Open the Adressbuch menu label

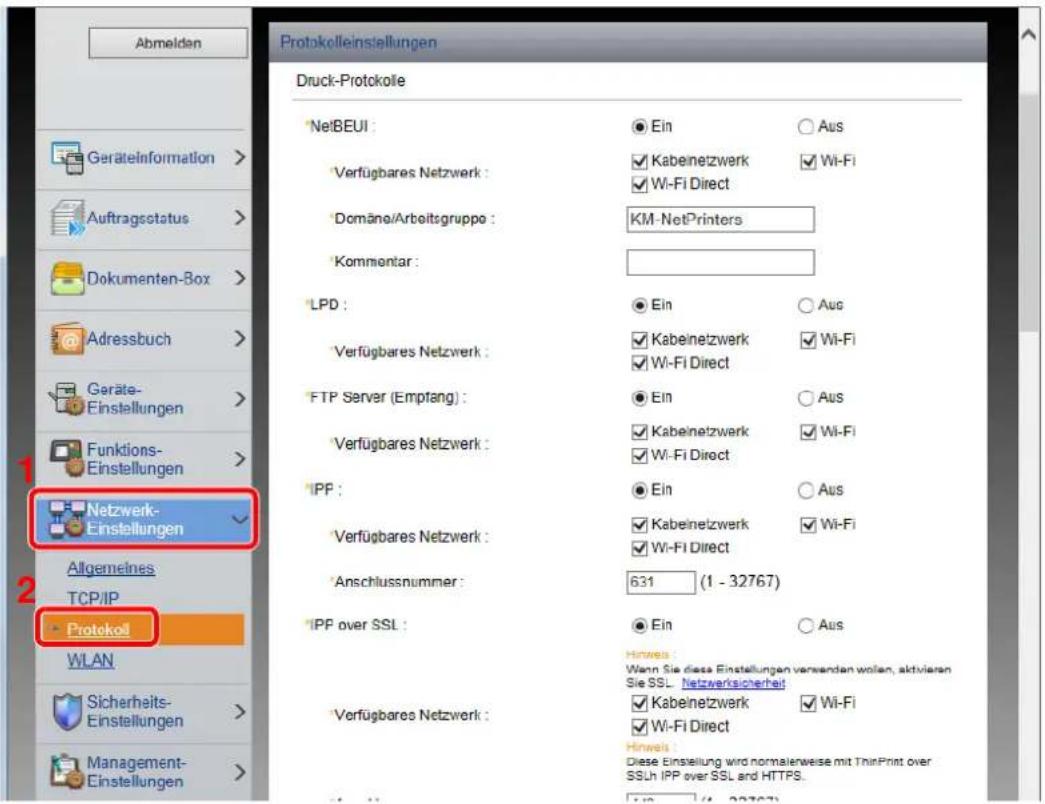[129, 339]
